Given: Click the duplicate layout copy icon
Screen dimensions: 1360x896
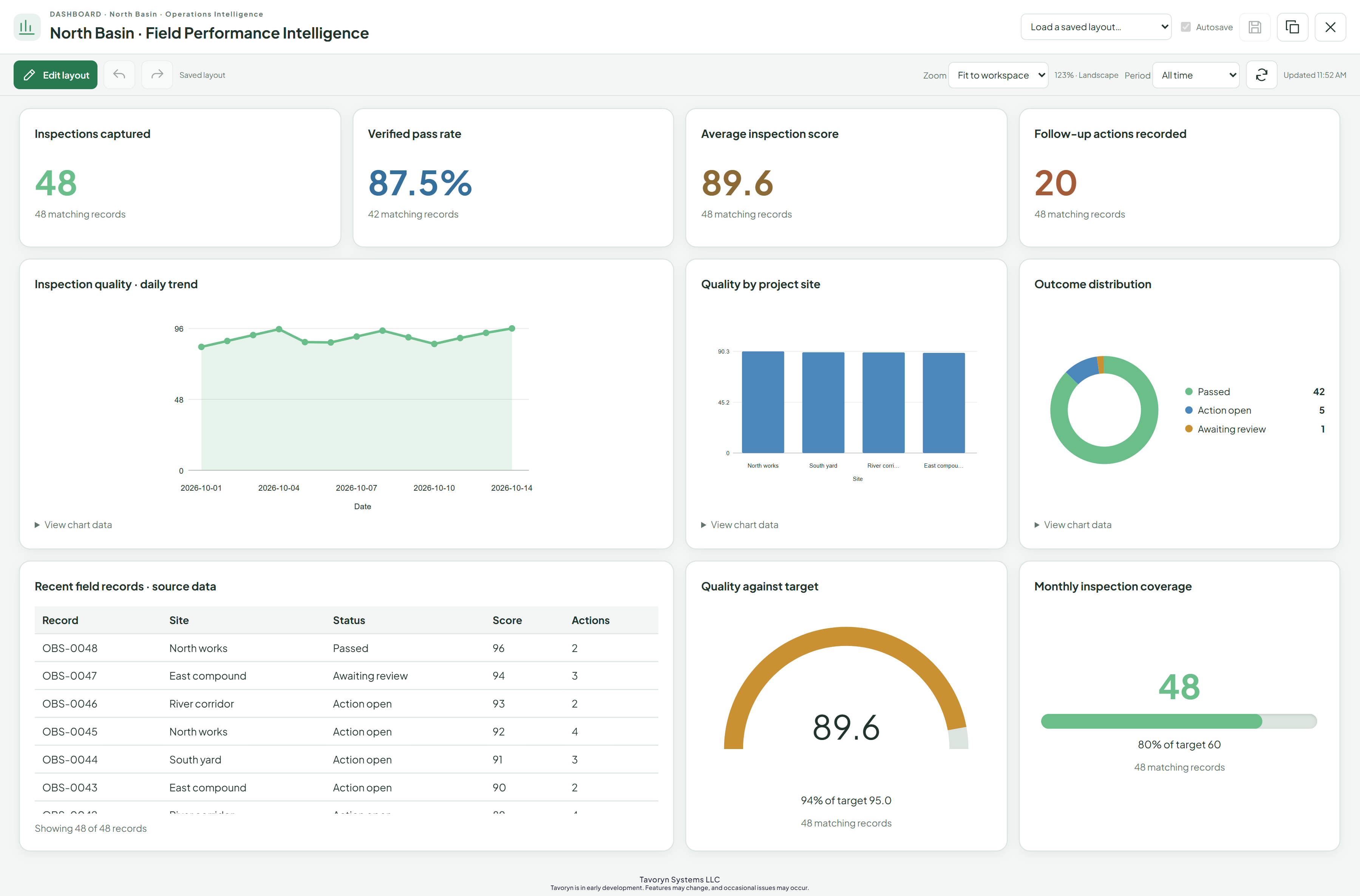Looking at the screenshot, I should [1292, 27].
